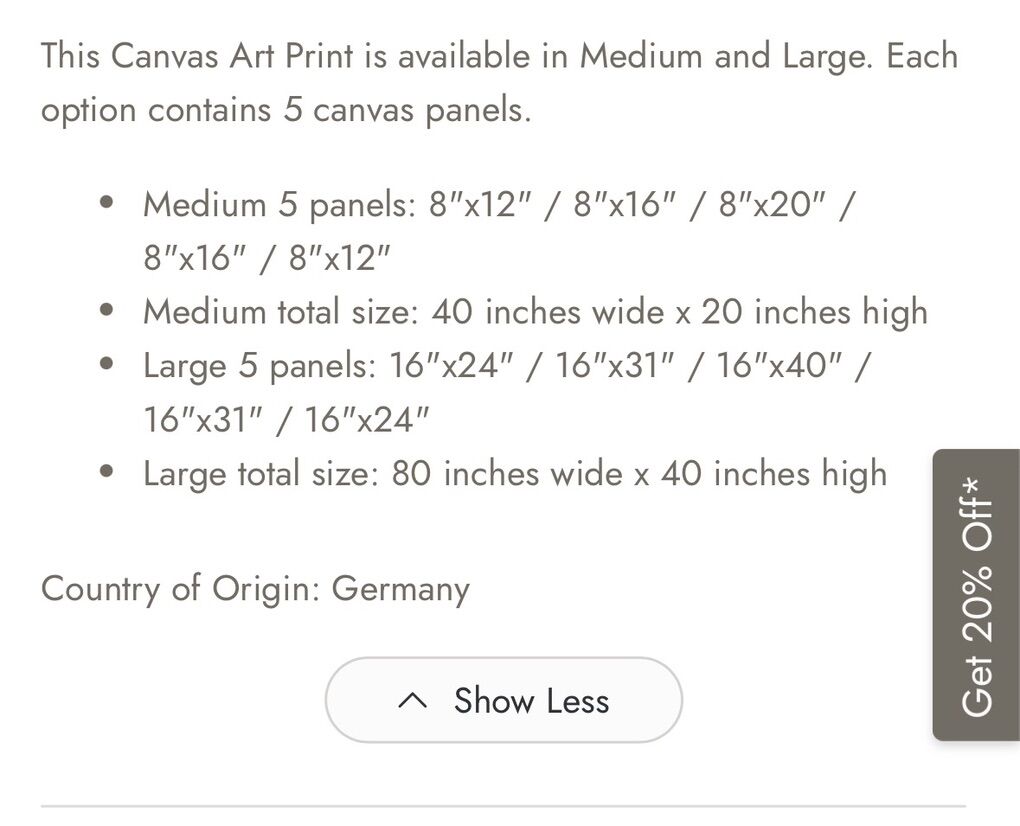Click the "Large 5 panels" list item text
This screenshot has width=1020, height=826.
click(x=506, y=393)
